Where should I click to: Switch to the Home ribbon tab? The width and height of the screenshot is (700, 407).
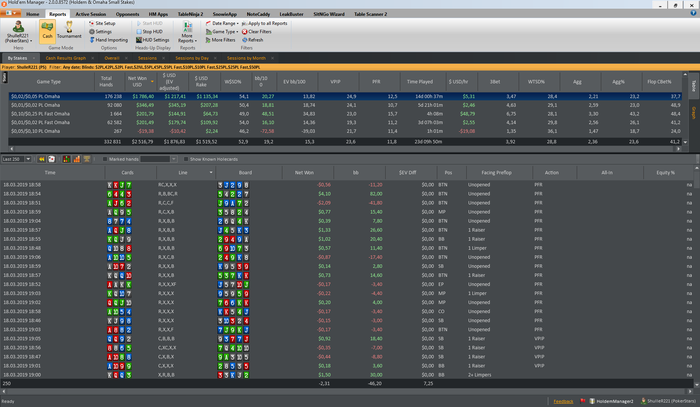tap(33, 14)
